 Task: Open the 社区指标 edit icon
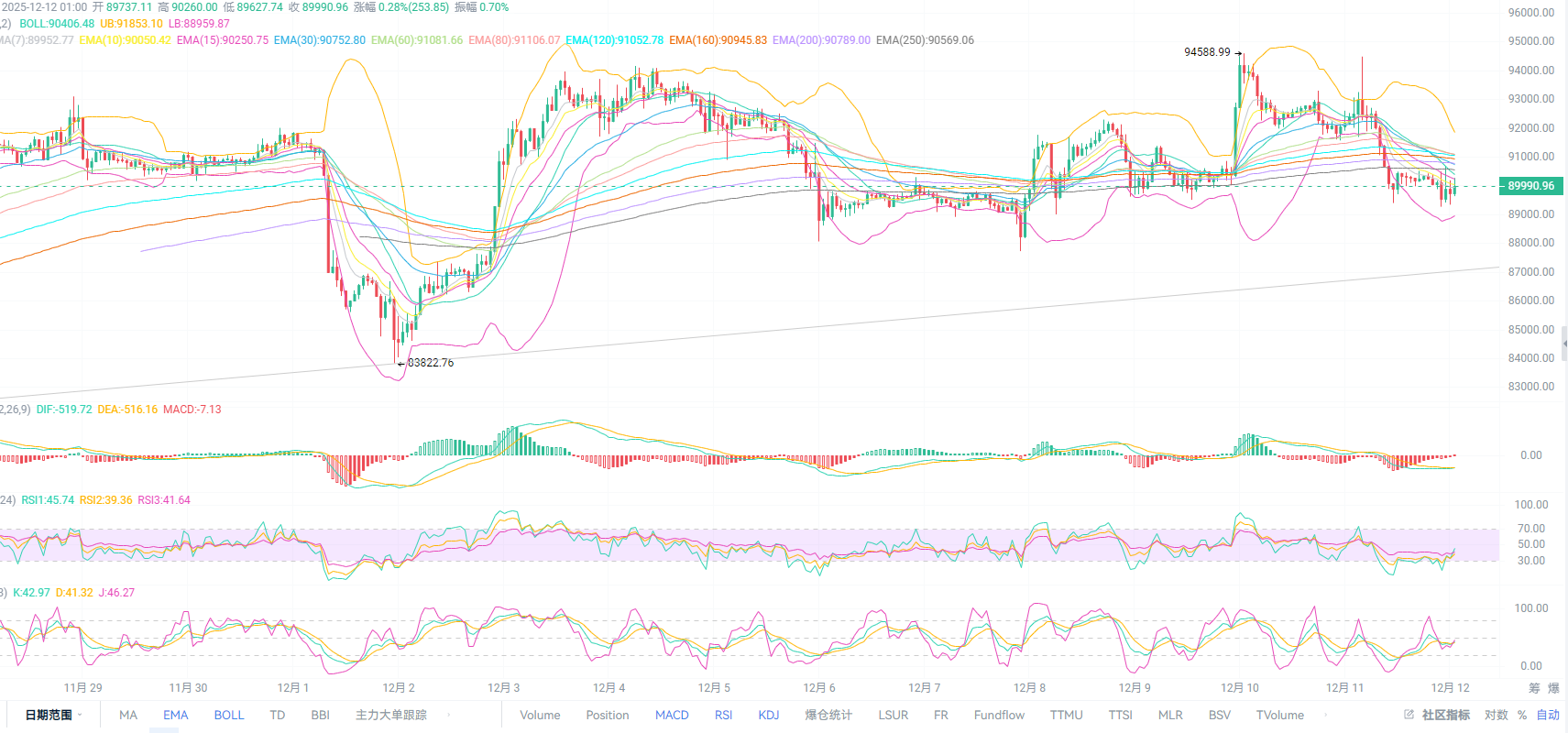point(1409,715)
